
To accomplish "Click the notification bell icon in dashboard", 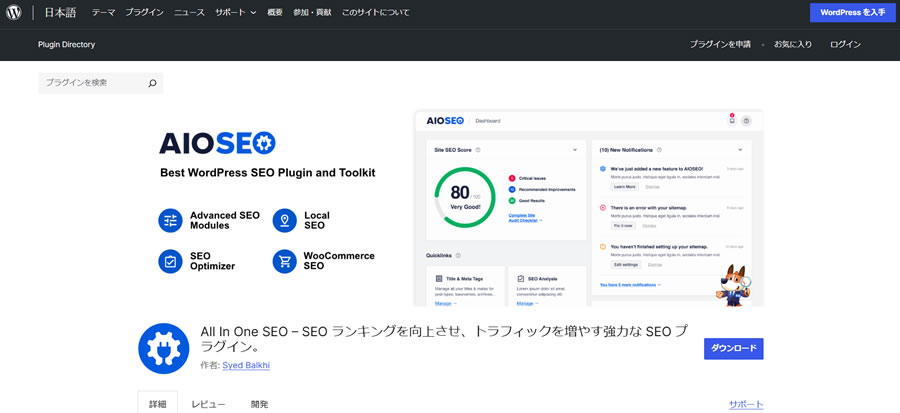I will 732,120.
